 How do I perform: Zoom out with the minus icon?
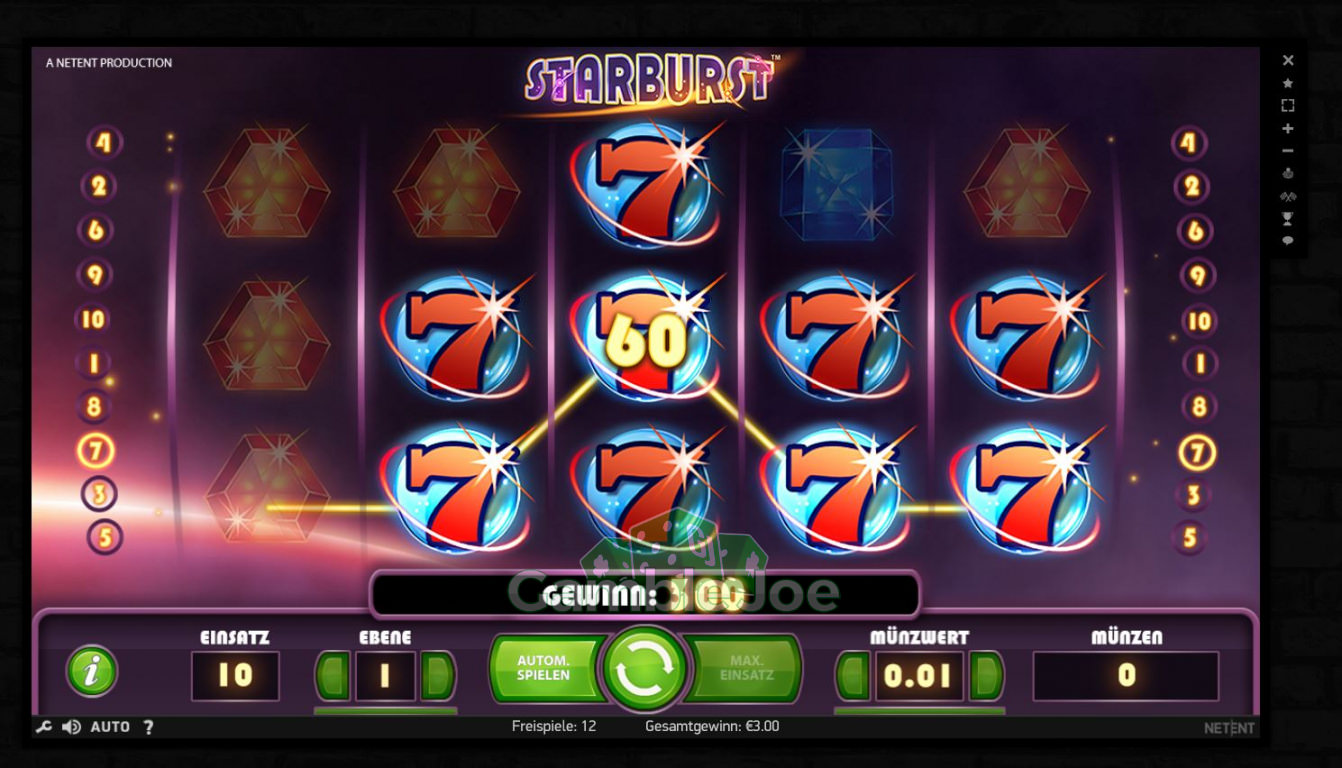(1288, 151)
